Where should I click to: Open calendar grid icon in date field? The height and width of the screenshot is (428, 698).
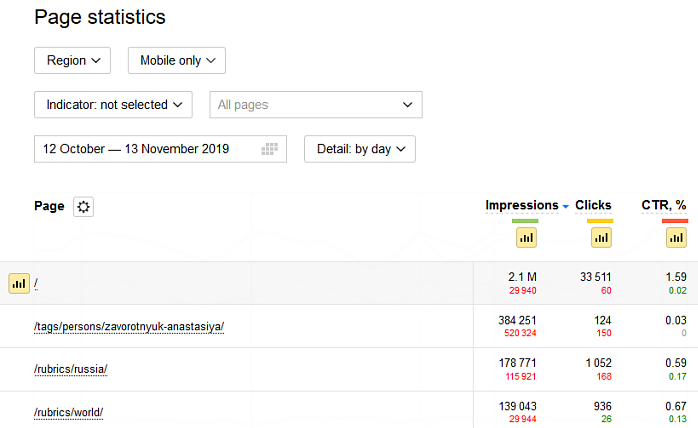(x=269, y=149)
